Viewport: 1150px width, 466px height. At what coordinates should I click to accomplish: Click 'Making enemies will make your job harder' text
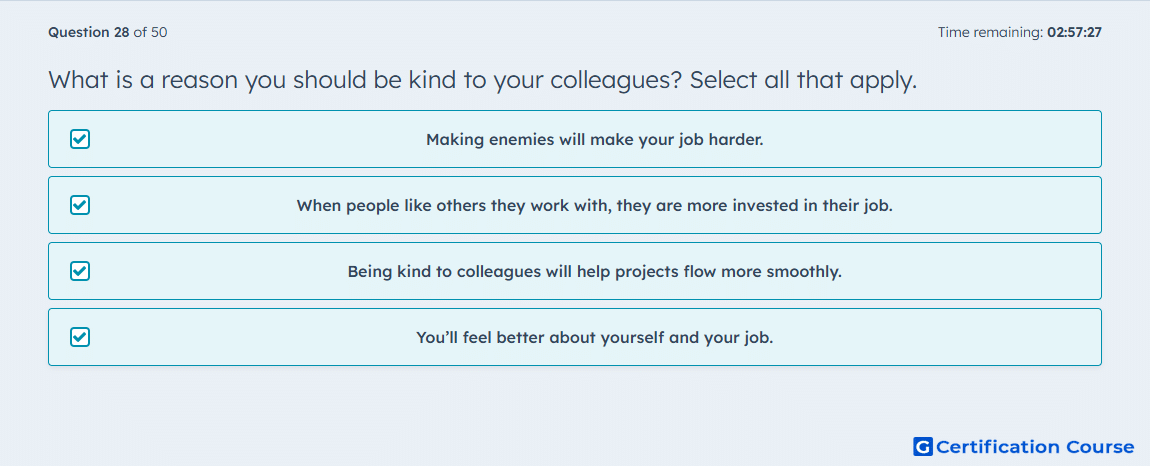point(595,139)
